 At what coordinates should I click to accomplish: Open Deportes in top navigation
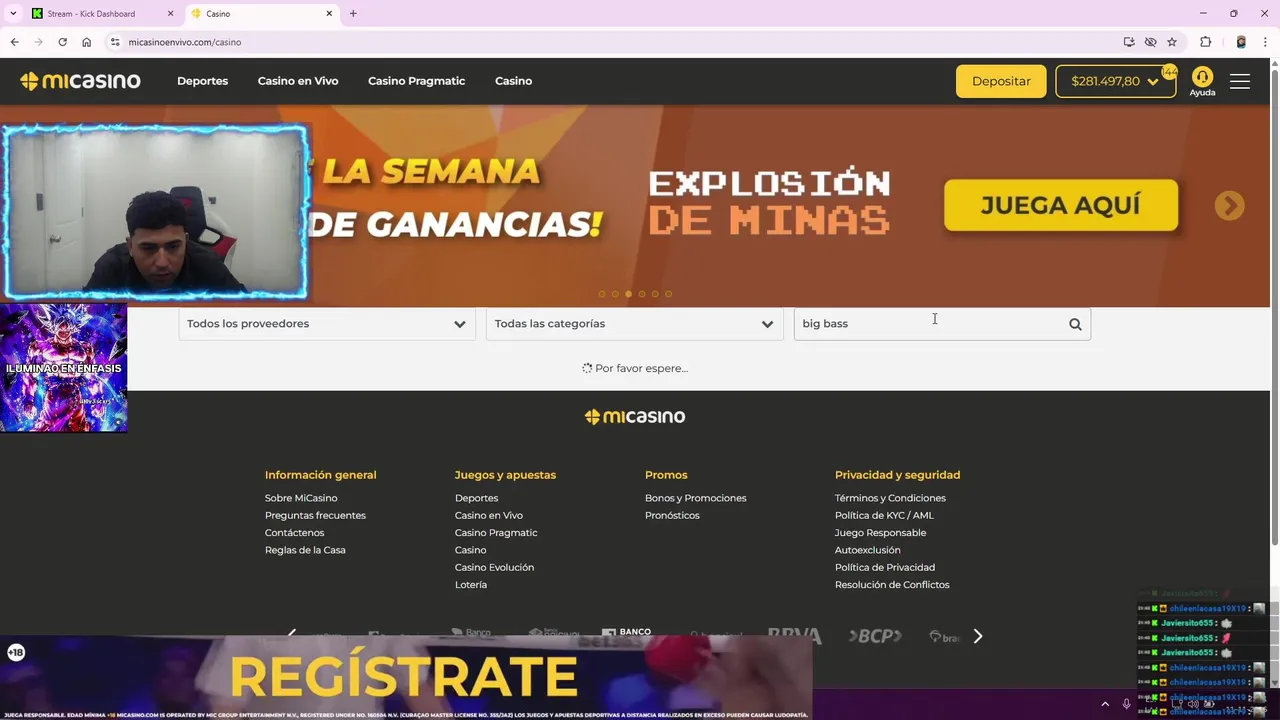(x=202, y=81)
